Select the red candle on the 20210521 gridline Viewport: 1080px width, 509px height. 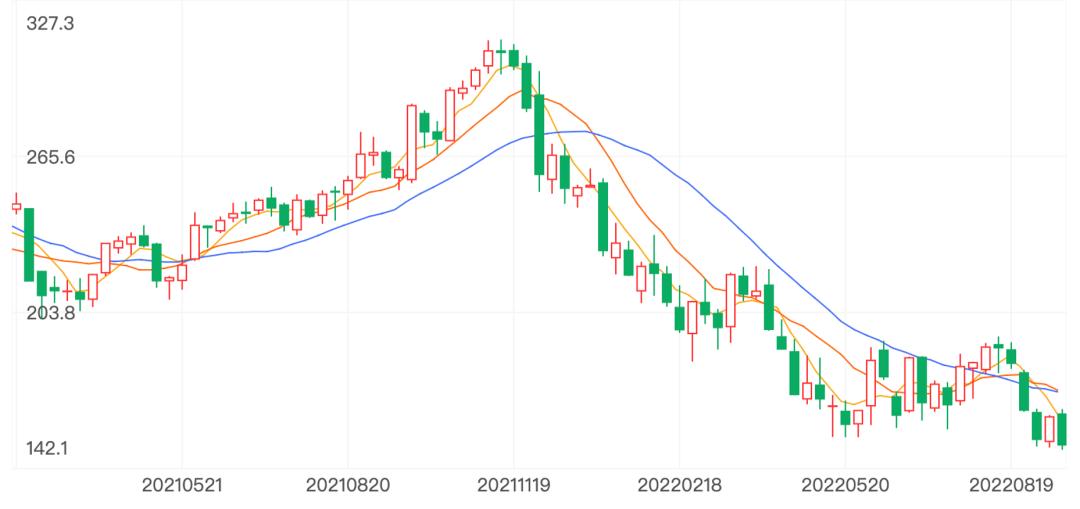182,272
